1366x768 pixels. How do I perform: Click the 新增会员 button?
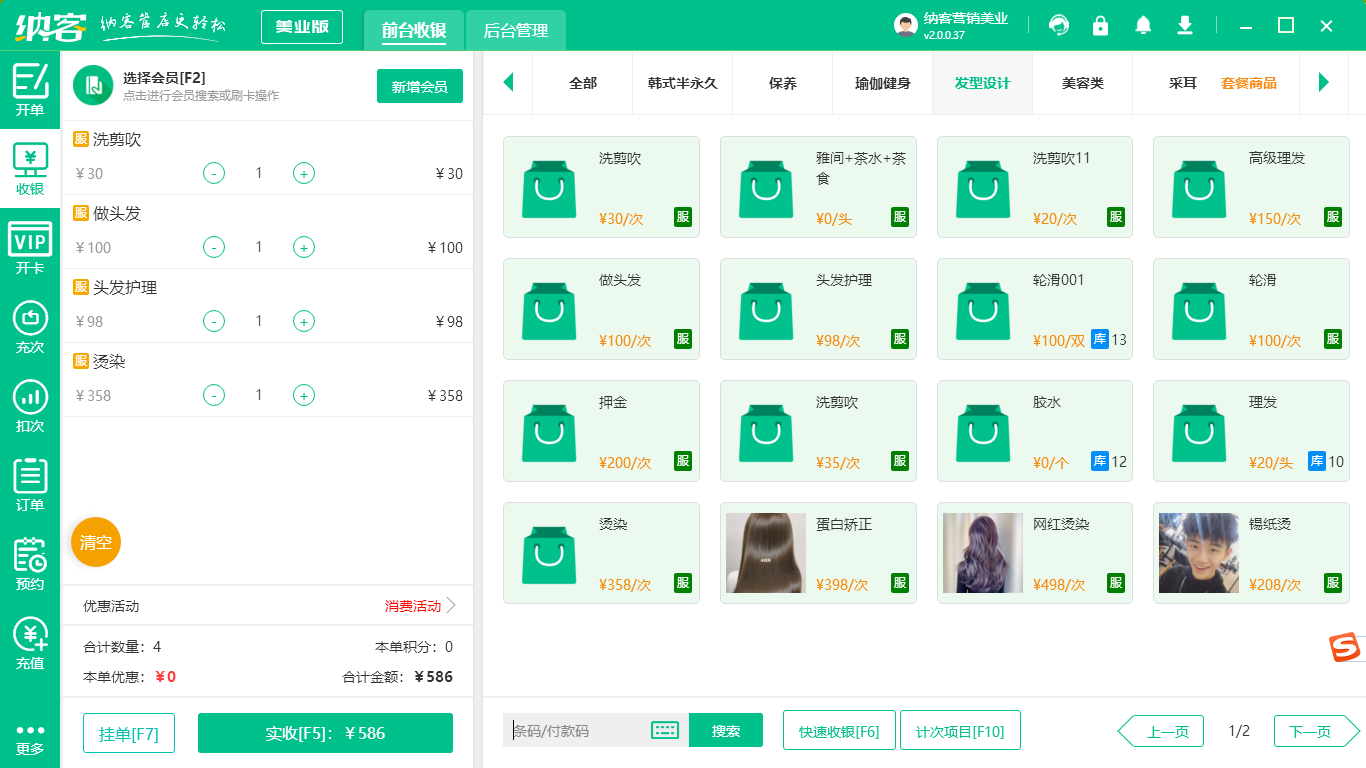click(x=419, y=87)
